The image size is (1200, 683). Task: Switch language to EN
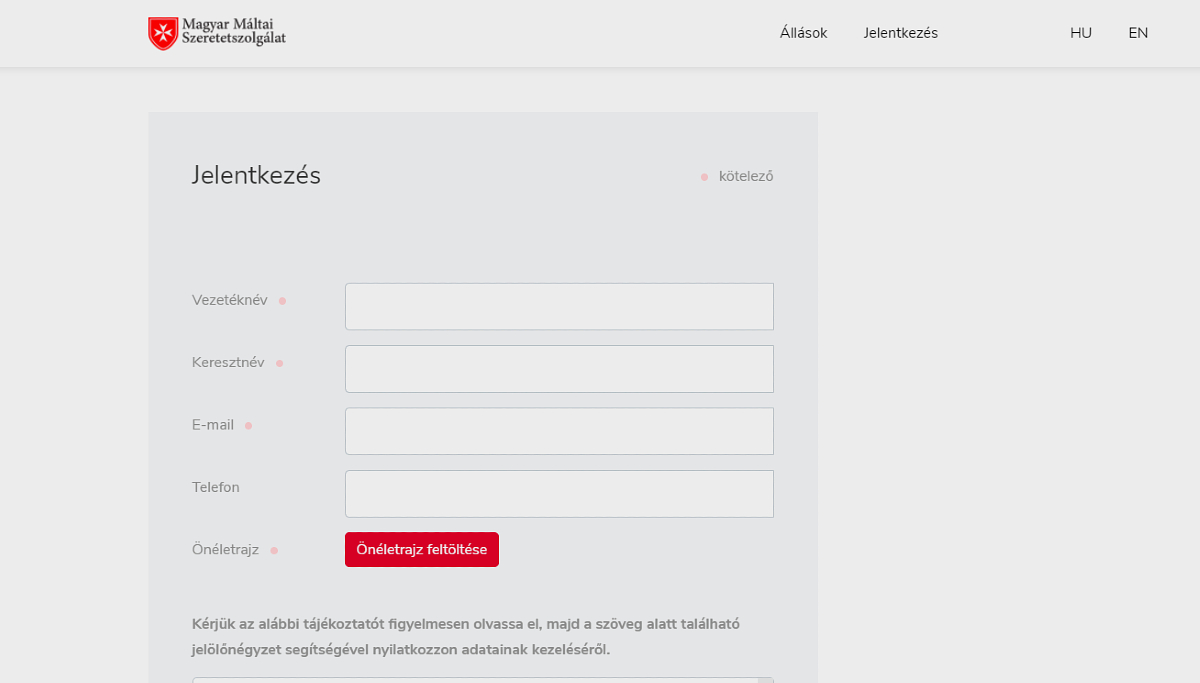[1138, 33]
